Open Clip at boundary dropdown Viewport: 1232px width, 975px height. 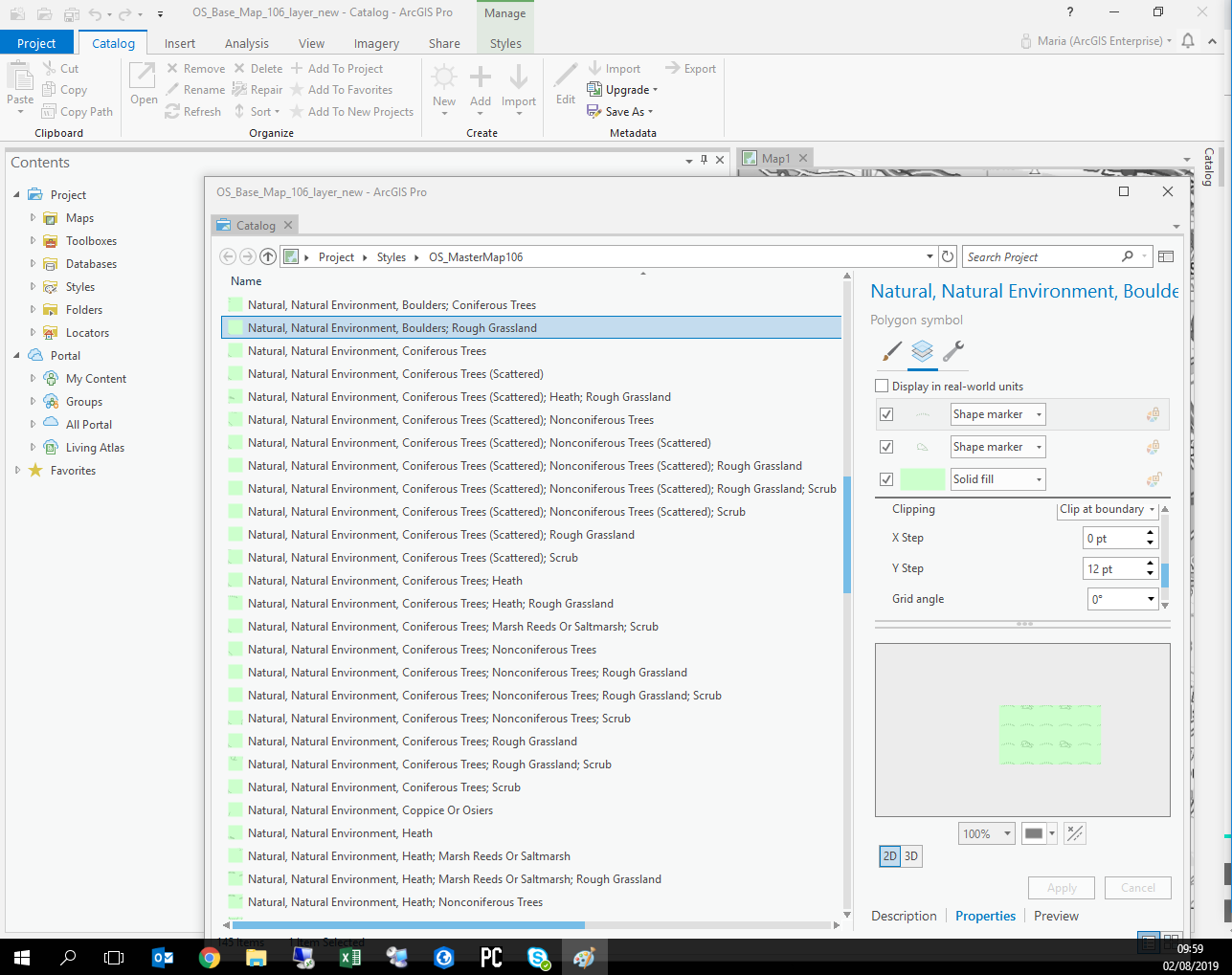1108,509
